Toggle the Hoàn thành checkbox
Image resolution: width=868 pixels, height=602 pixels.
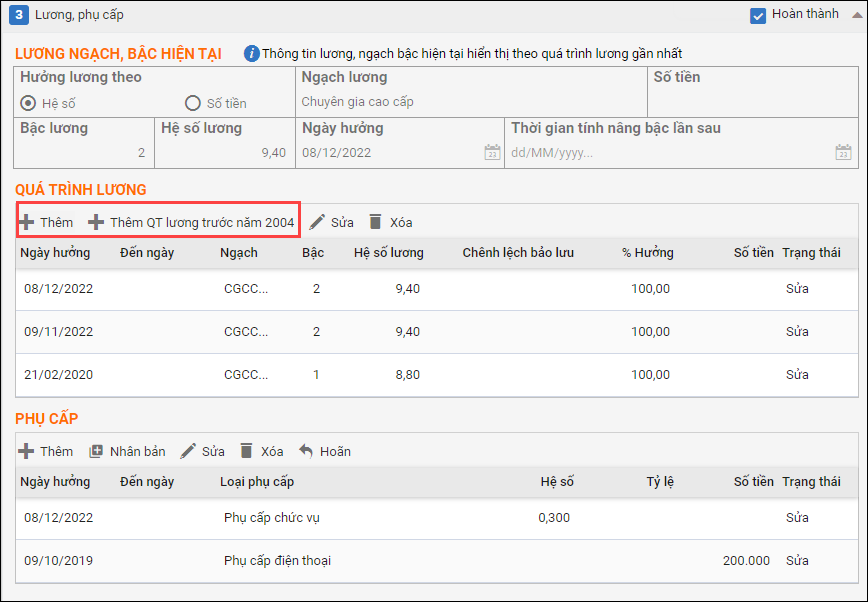tap(758, 16)
